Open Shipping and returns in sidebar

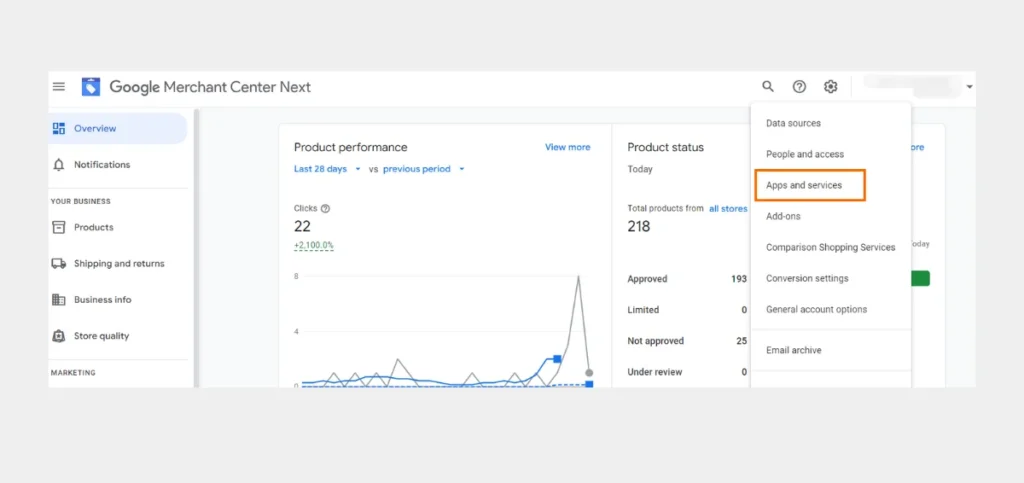pos(118,264)
